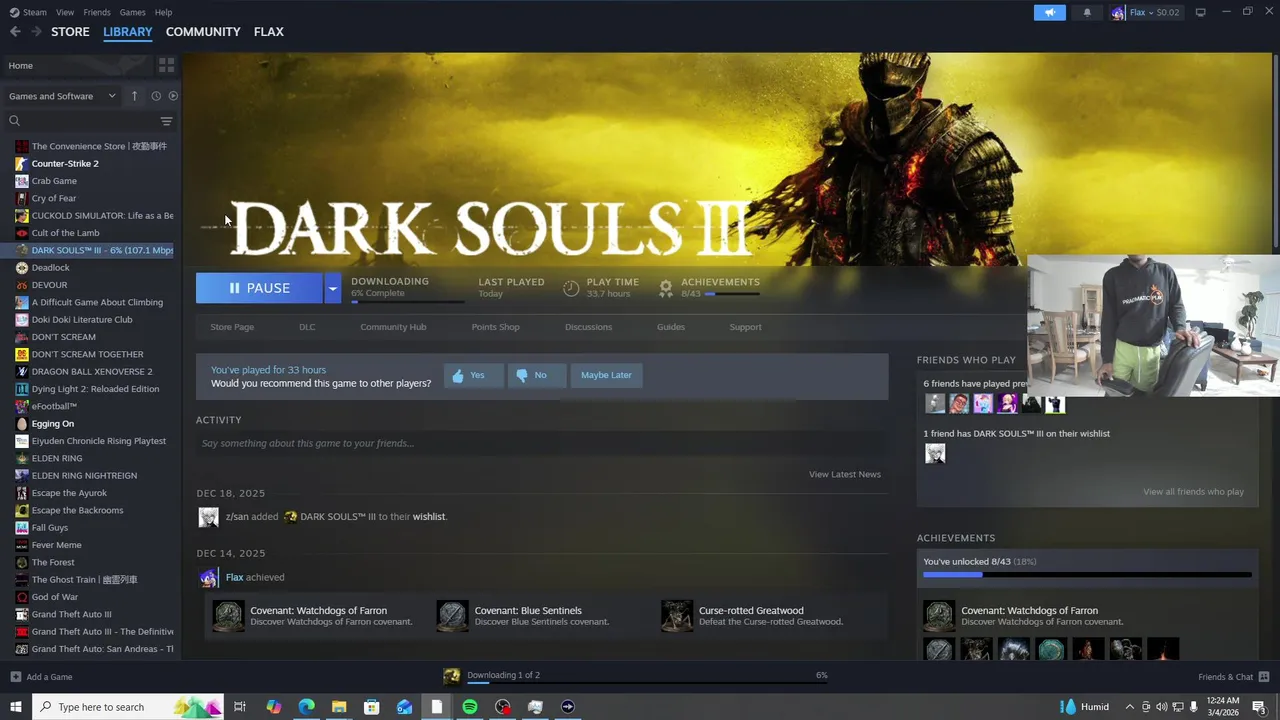Open Big Picture mode monitor icon
The width and height of the screenshot is (1280, 720).
[1200, 12]
